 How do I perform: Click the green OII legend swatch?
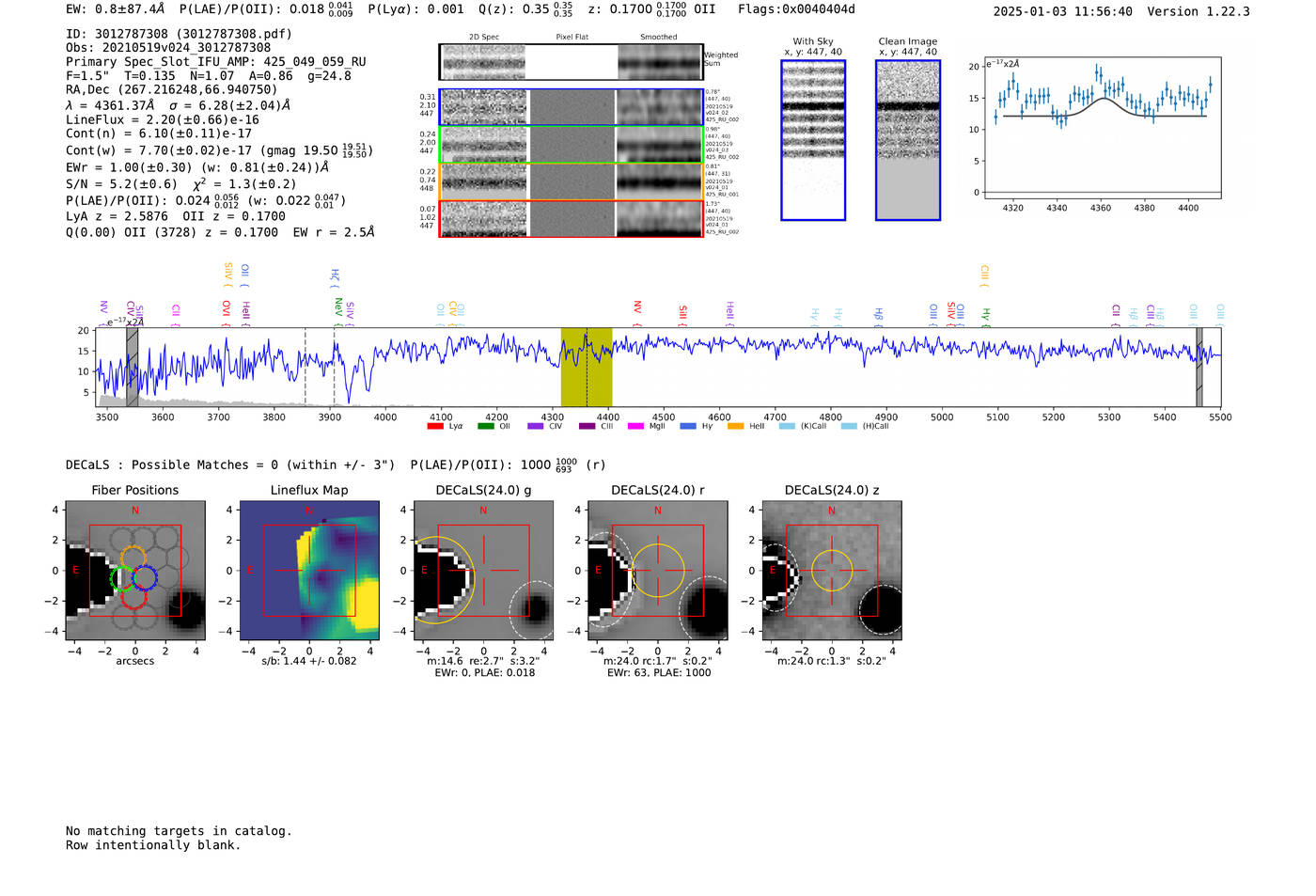point(486,427)
